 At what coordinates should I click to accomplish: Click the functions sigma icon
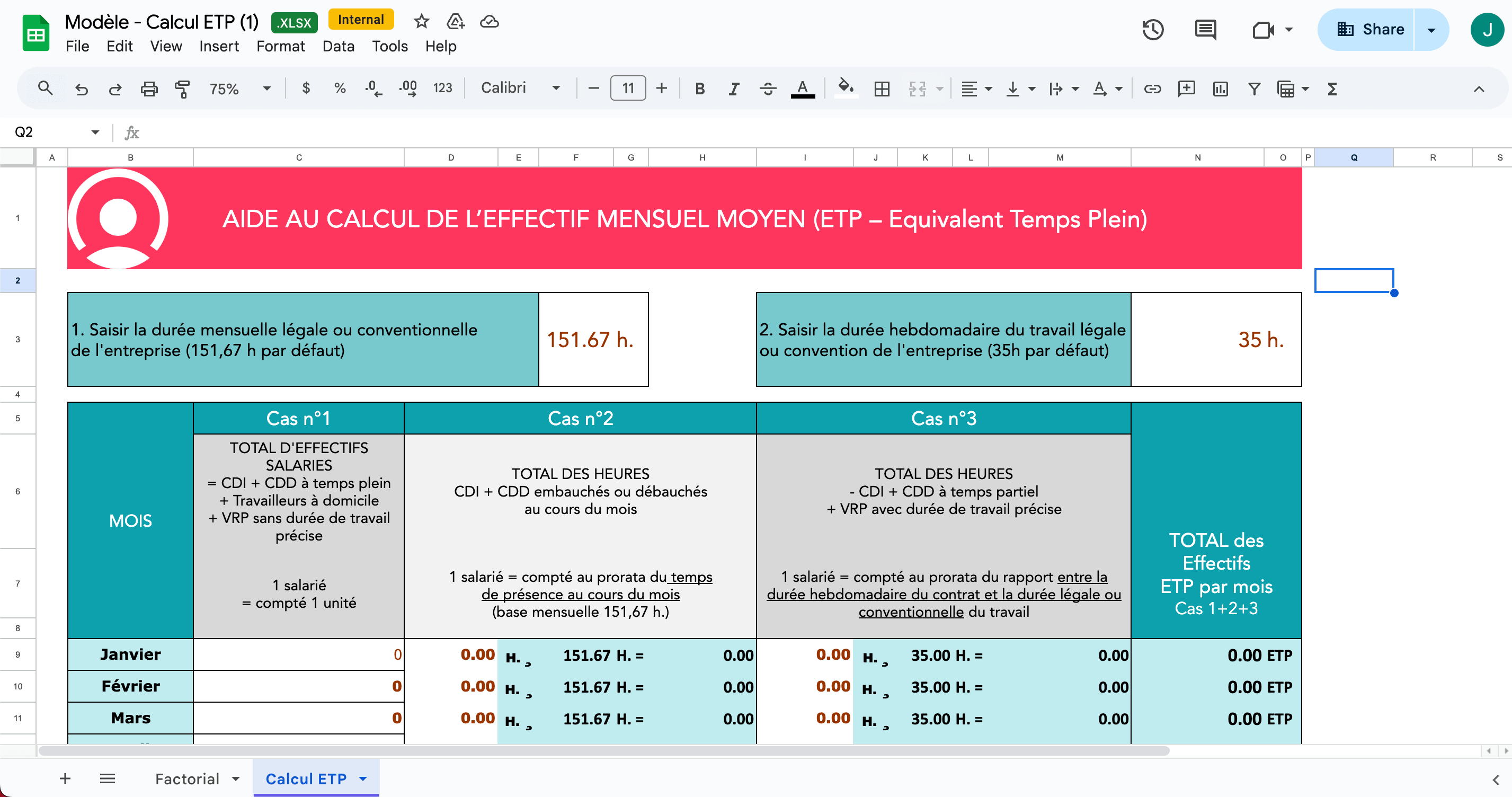click(x=1332, y=88)
